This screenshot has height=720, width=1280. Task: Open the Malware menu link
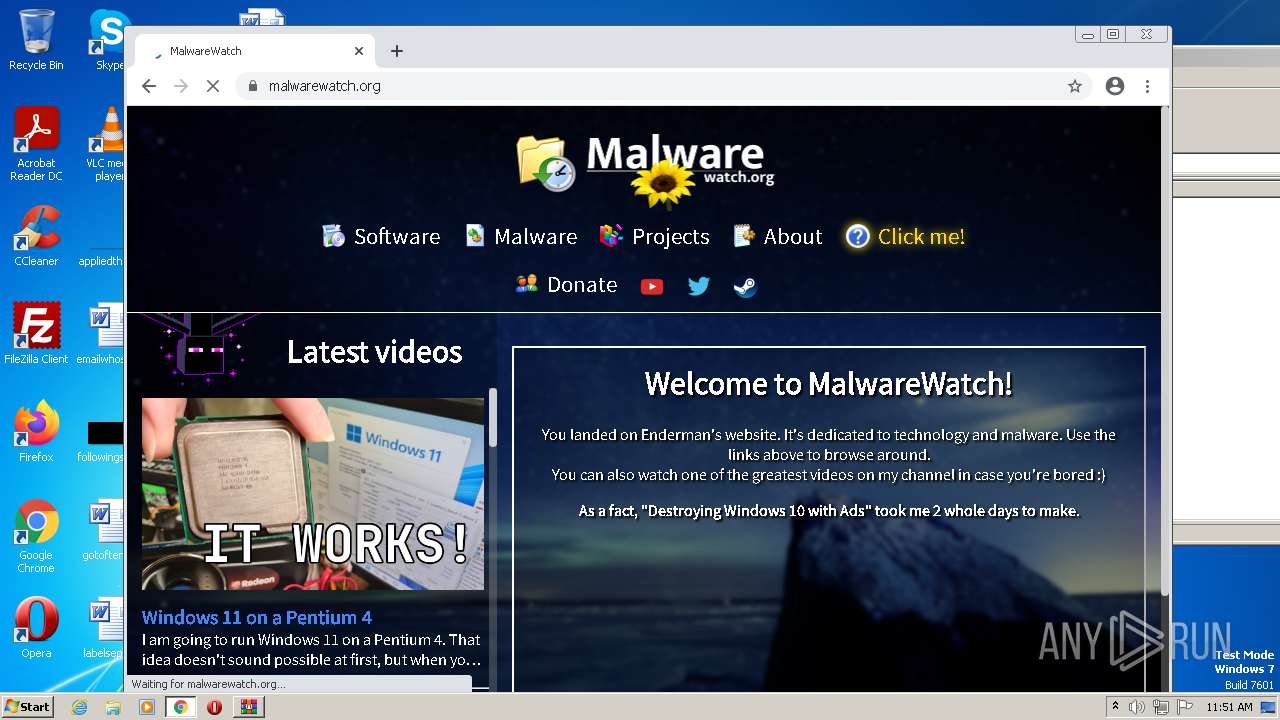[x=521, y=237]
